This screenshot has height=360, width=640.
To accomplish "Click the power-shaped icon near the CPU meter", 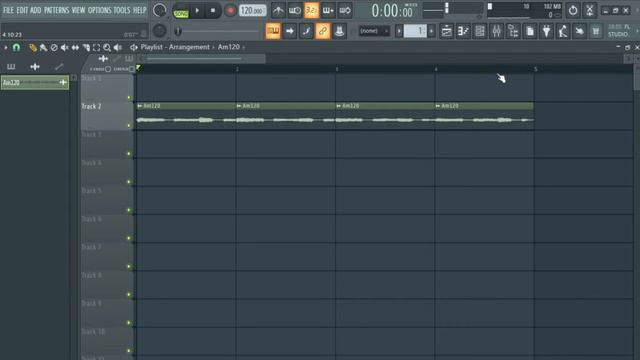I will point(573,11).
